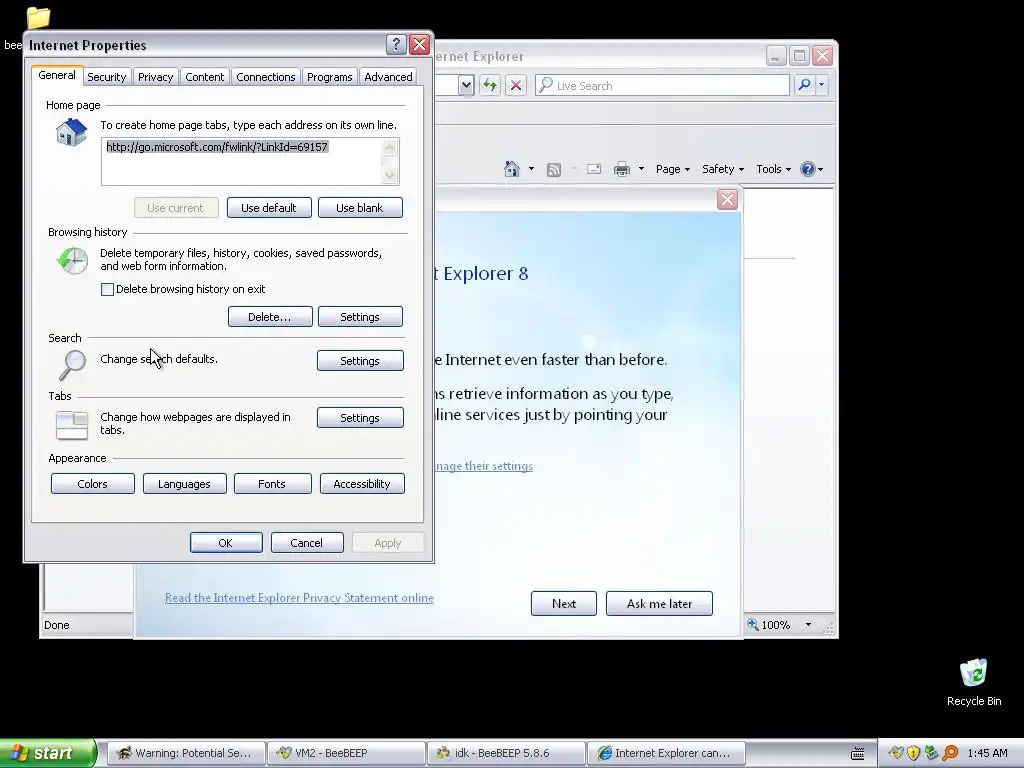Open Tabs Settings button
The image size is (1024, 768).
(x=360, y=418)
